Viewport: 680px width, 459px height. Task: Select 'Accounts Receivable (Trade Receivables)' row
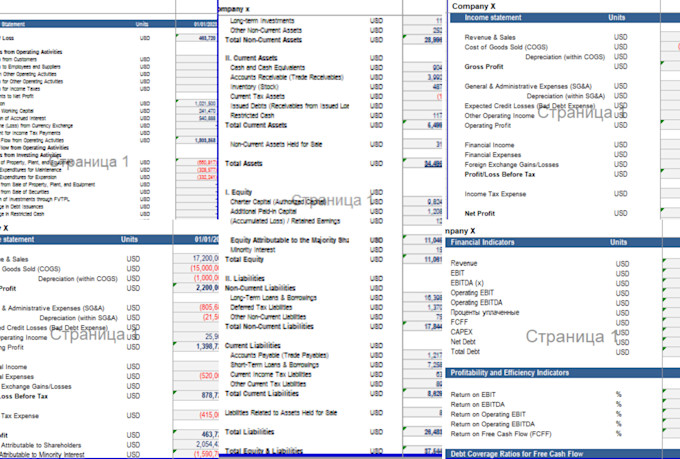(287, 77)
